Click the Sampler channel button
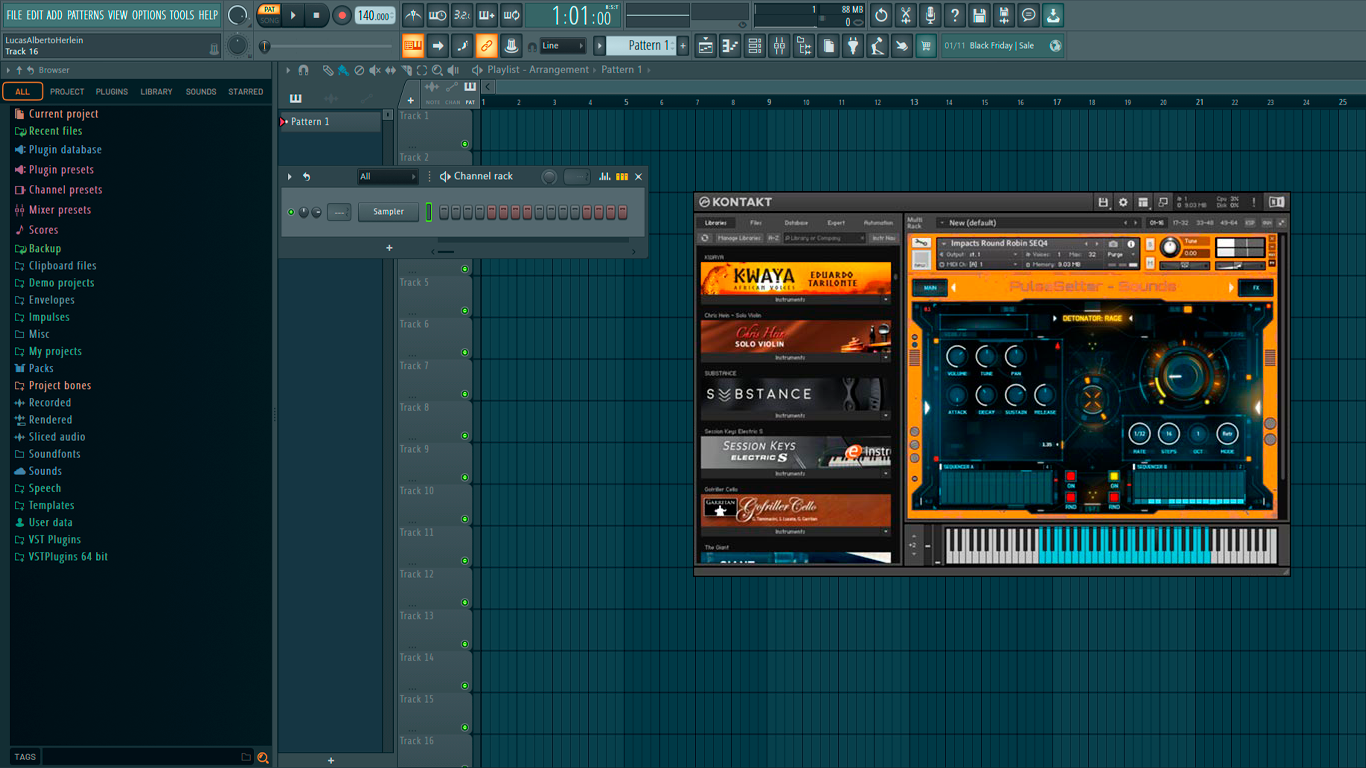 click(388, 212)
